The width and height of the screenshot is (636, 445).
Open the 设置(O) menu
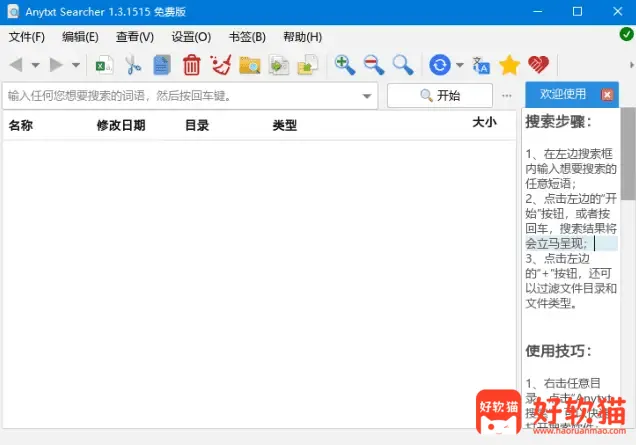(x=191, y=37)
